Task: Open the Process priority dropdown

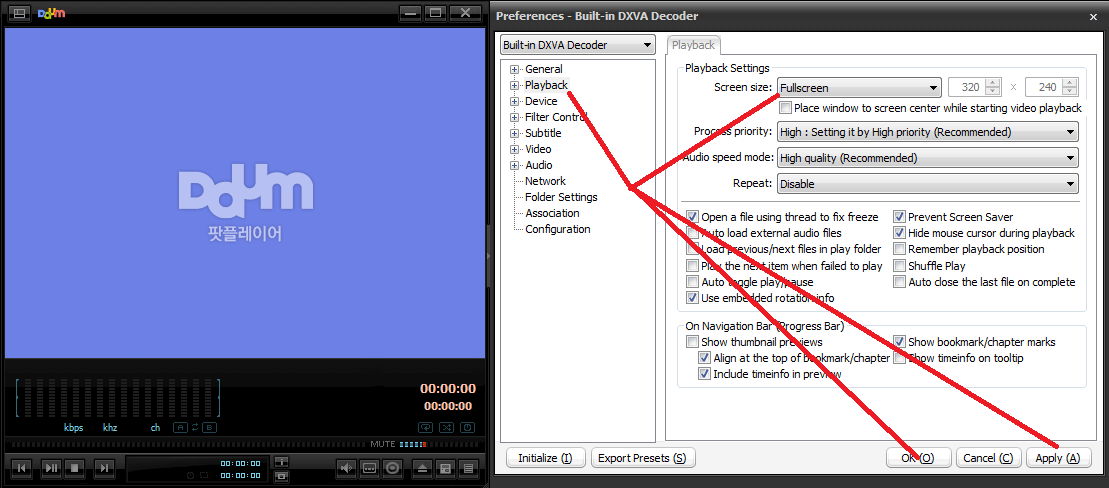Action: [927, 132]
